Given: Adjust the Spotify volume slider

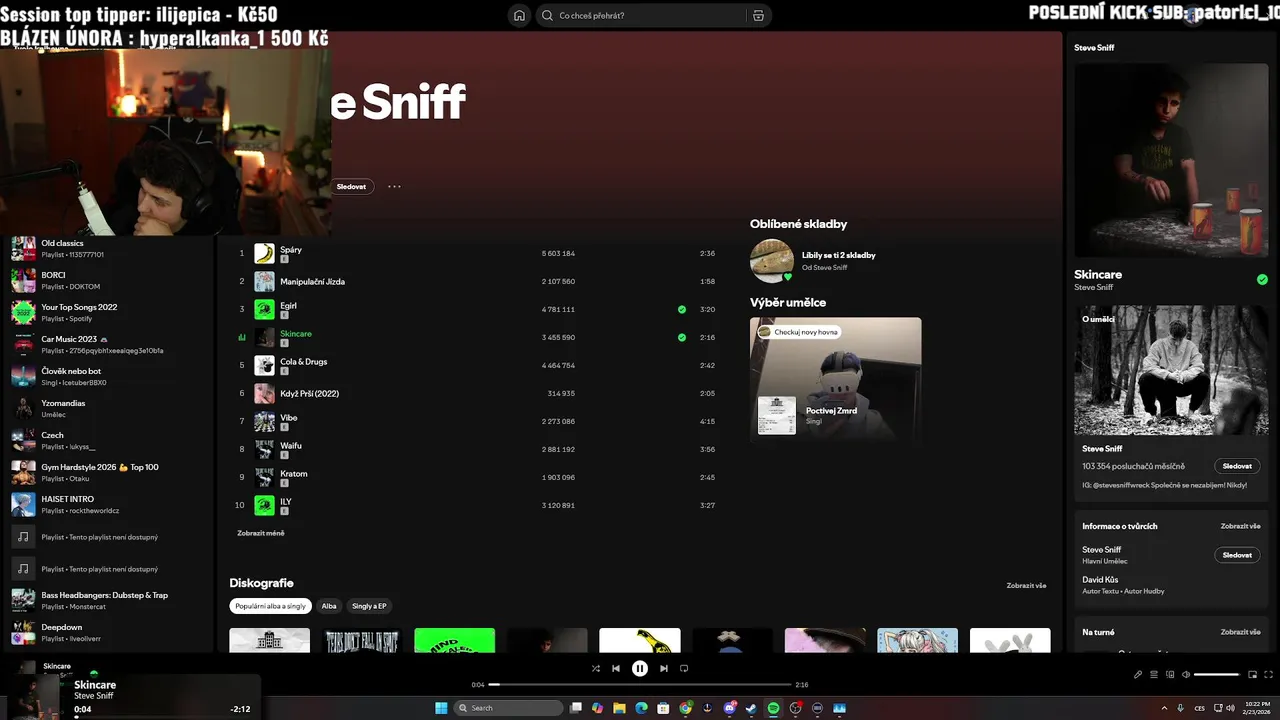Looking at the screenshot, I should tap(1217, 674).
